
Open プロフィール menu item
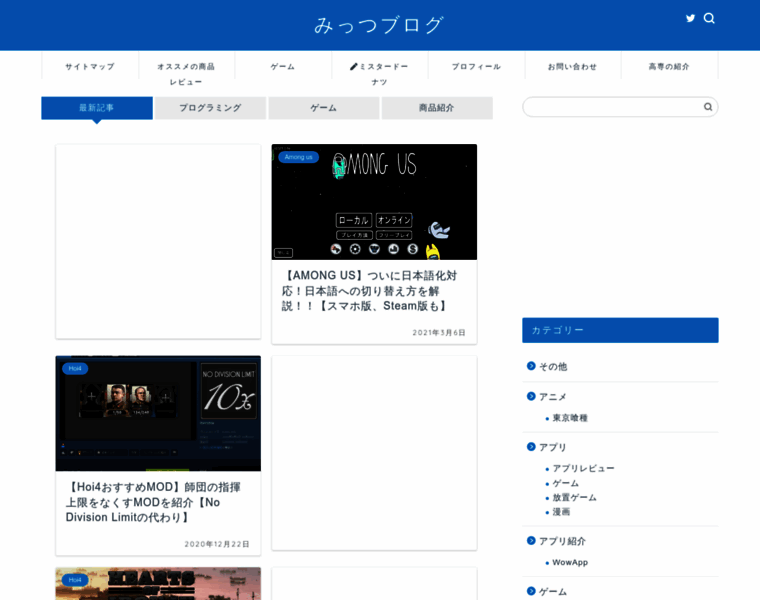click(476, 66)
